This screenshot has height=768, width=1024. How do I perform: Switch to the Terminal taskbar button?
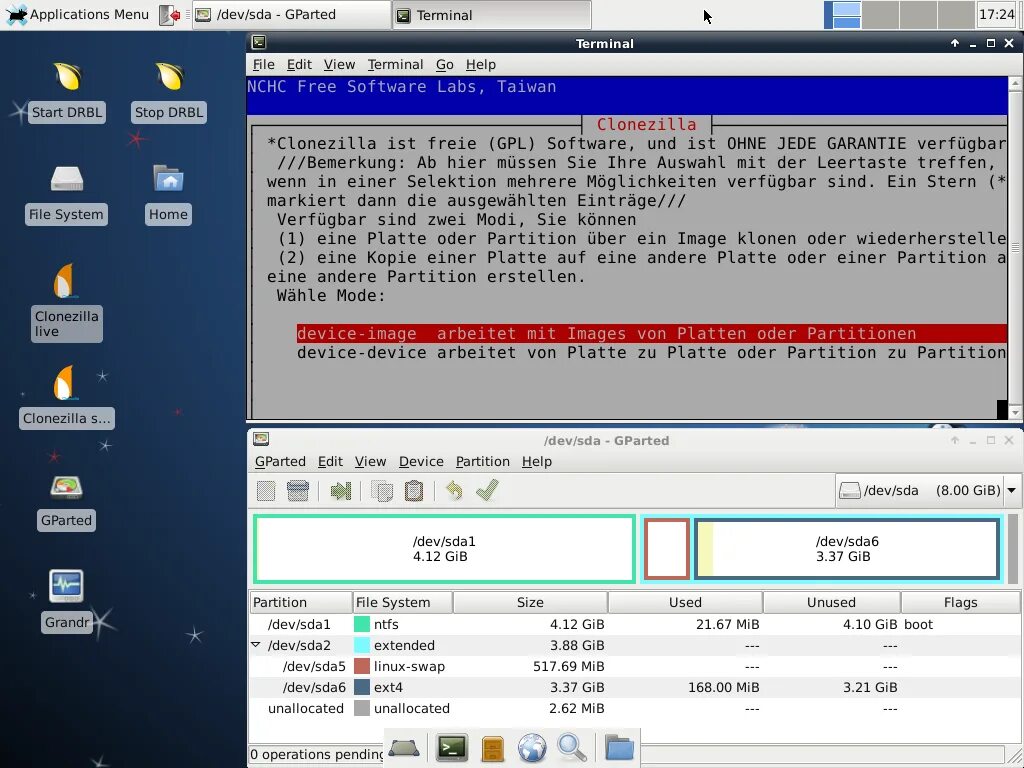pos(492,15)
